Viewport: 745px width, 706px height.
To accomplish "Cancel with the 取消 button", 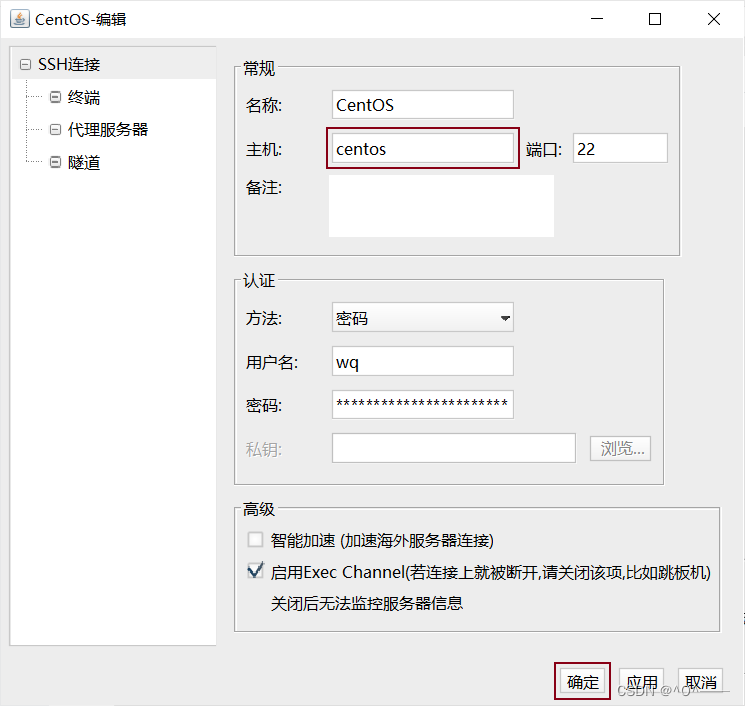I will coord(701,682).
